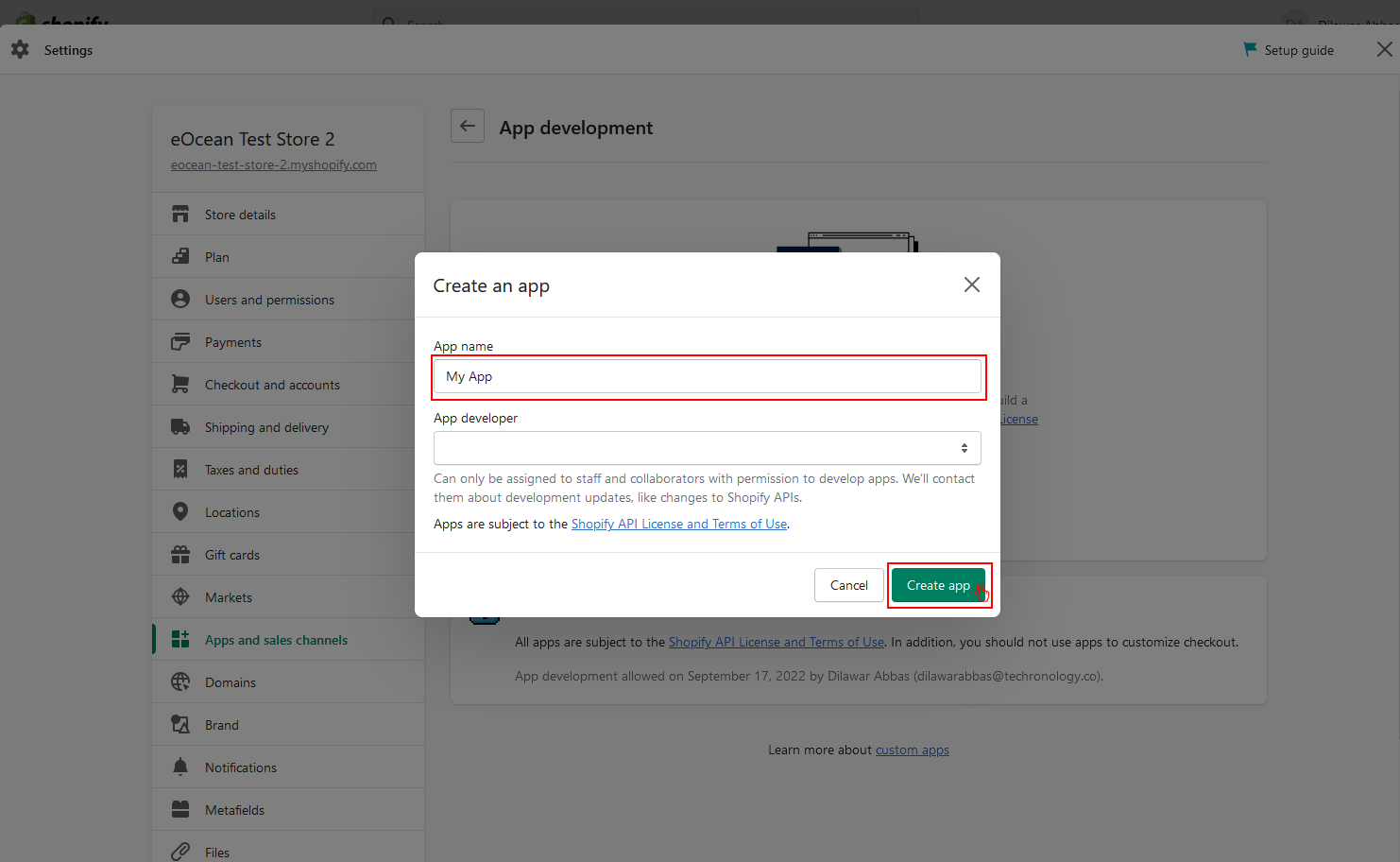
Task: Open Users and permissions settings
Action: (x=269, y=300)
